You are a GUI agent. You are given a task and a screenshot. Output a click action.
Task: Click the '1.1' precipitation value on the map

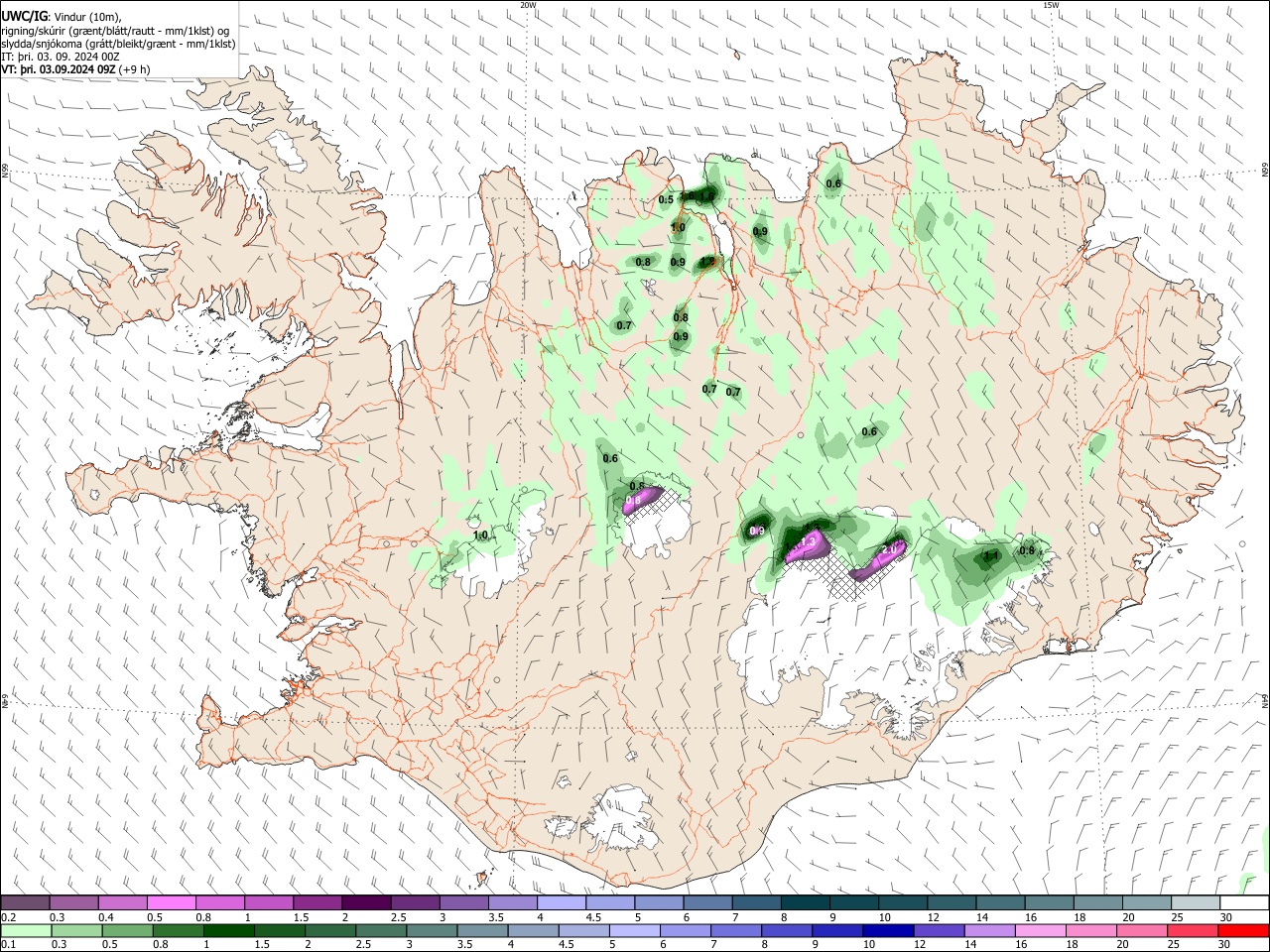(x=991, y=556)
